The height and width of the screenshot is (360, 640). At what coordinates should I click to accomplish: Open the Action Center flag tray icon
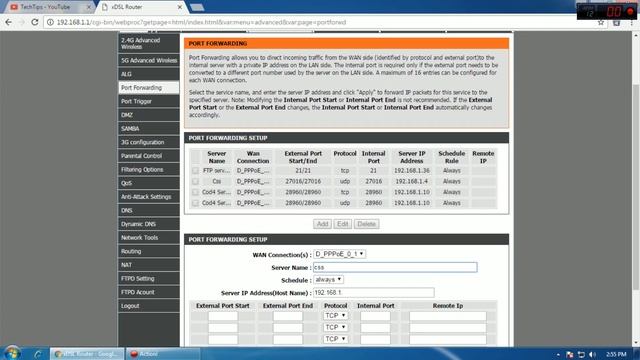[x=570, y=354]
